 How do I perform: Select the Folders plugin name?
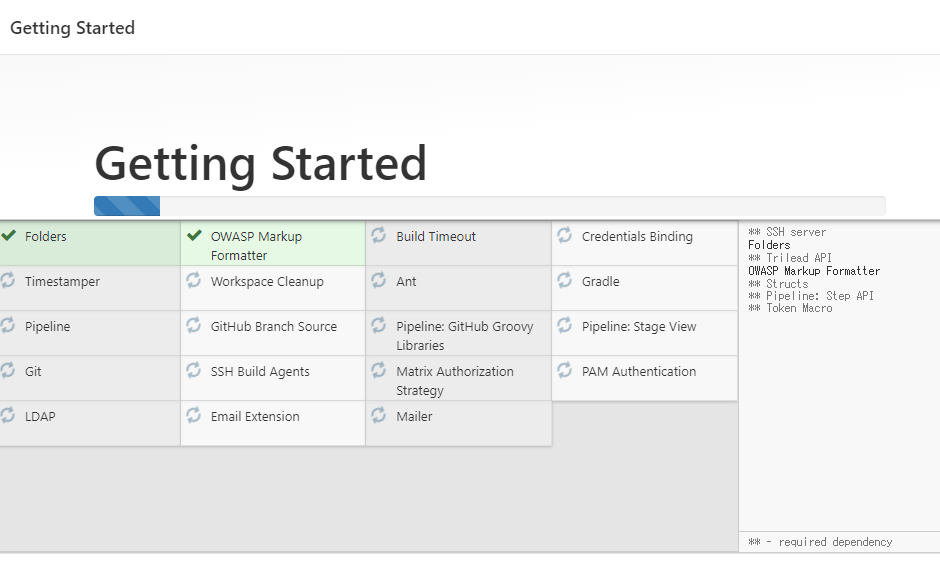[x=46, y=236]
